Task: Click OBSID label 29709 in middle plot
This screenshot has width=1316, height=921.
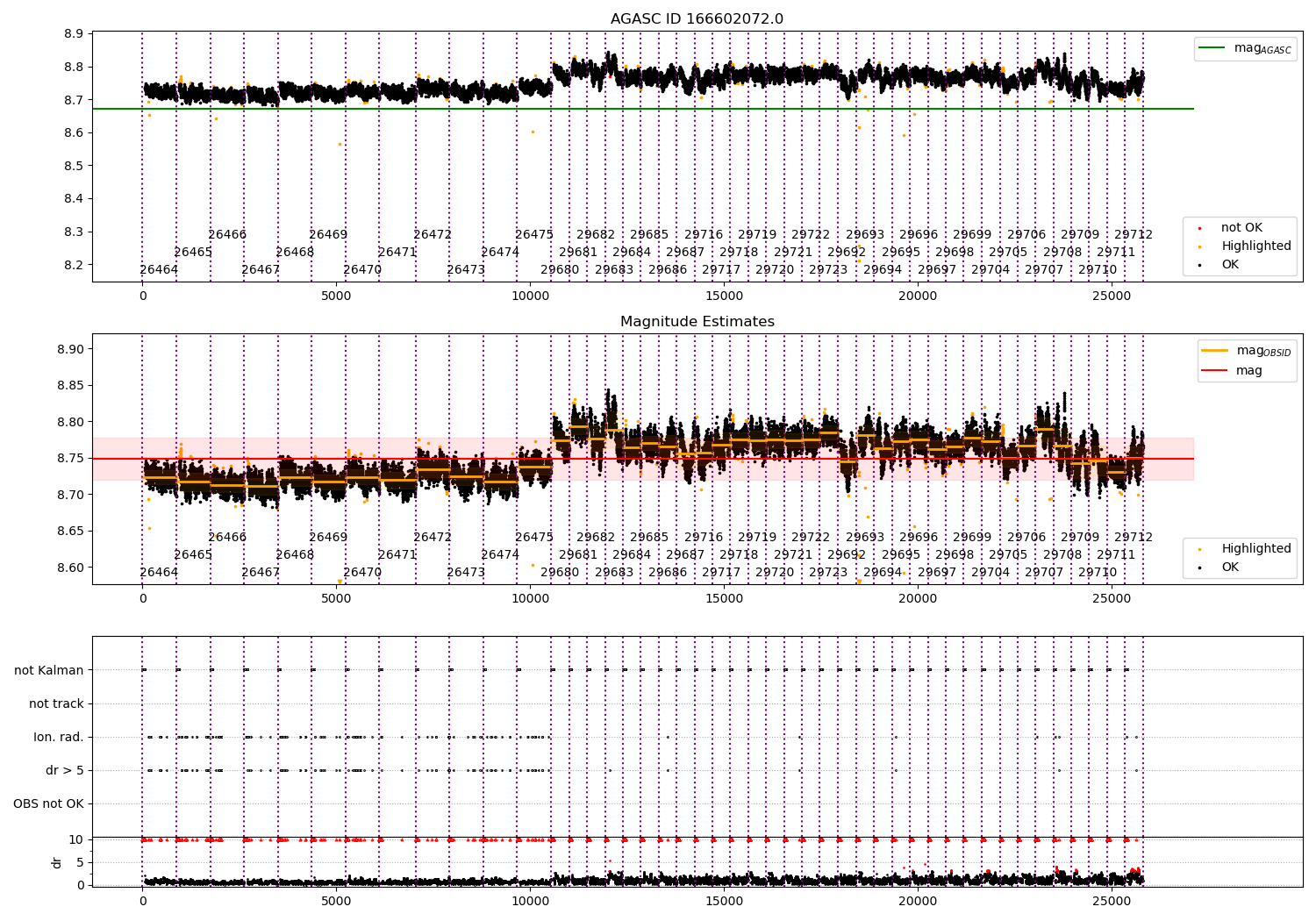Action: [x=1080, y=538]
